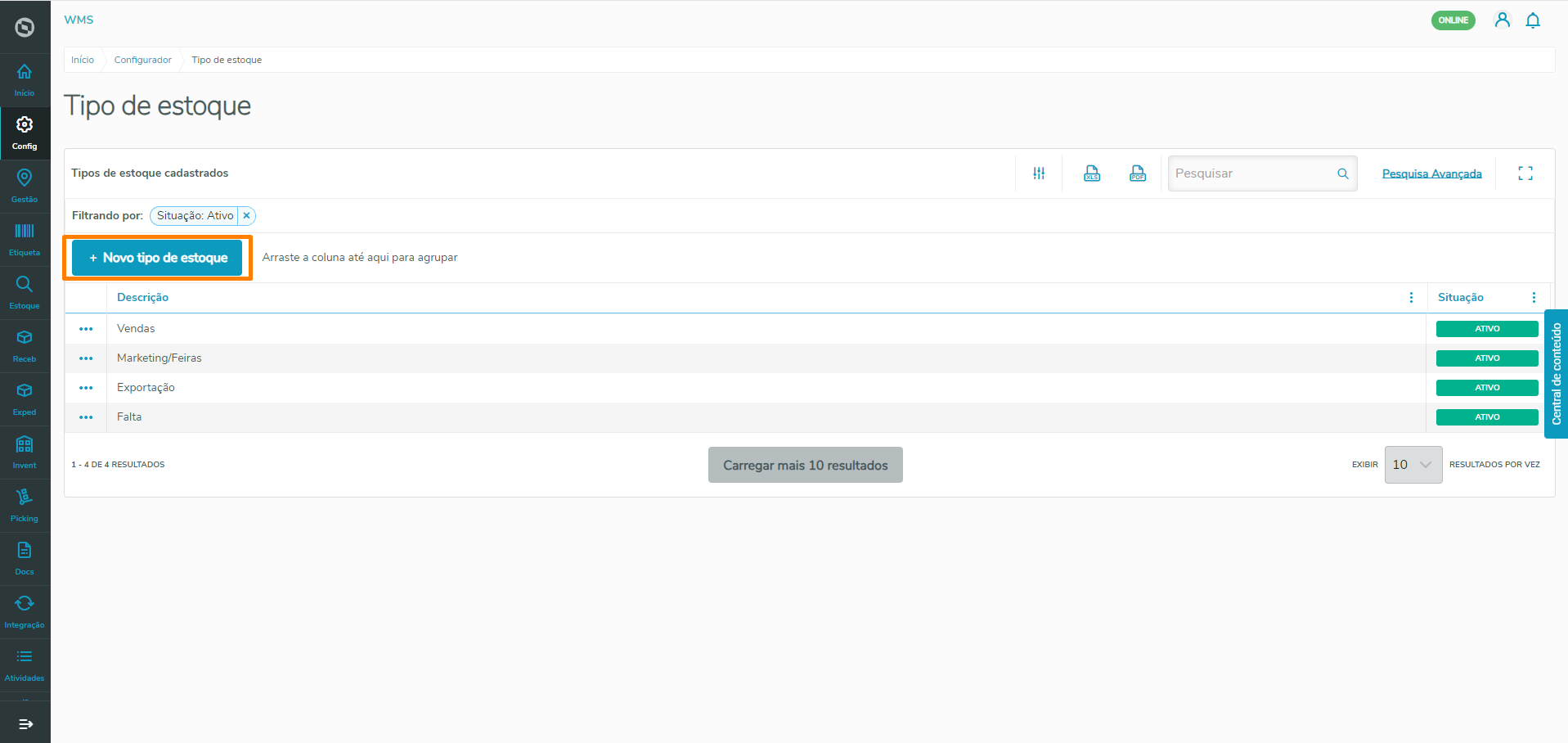Image resolution: width=1568 pixels, height=743 pixels.
Task: Open the Pesquisa Avançada link
Action: [x=1431, y=173]
